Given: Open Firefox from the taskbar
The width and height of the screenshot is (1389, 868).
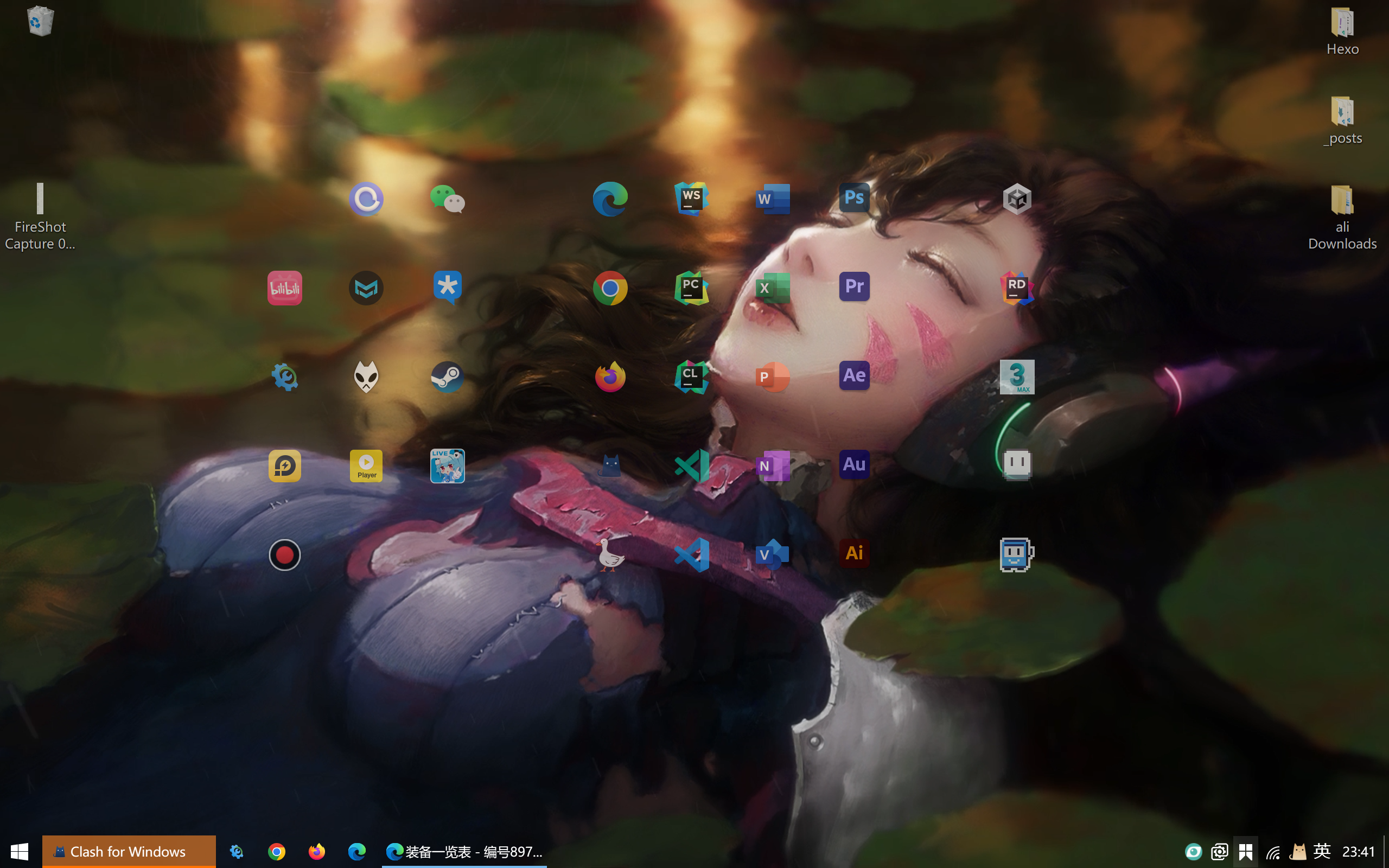Looking at the screenshot, I should pyautogui.click(x=317, y=851).
